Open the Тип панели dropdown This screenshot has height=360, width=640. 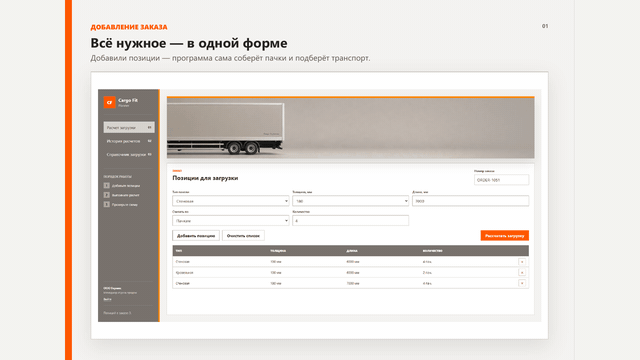click(231, 201)
